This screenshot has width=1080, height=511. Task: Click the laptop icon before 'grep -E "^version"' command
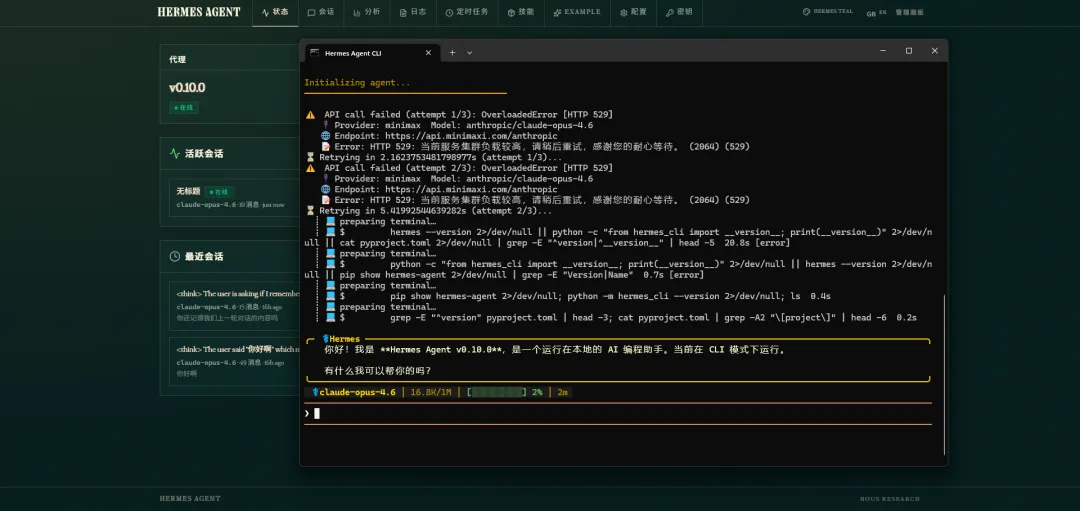tap(331, 317)
